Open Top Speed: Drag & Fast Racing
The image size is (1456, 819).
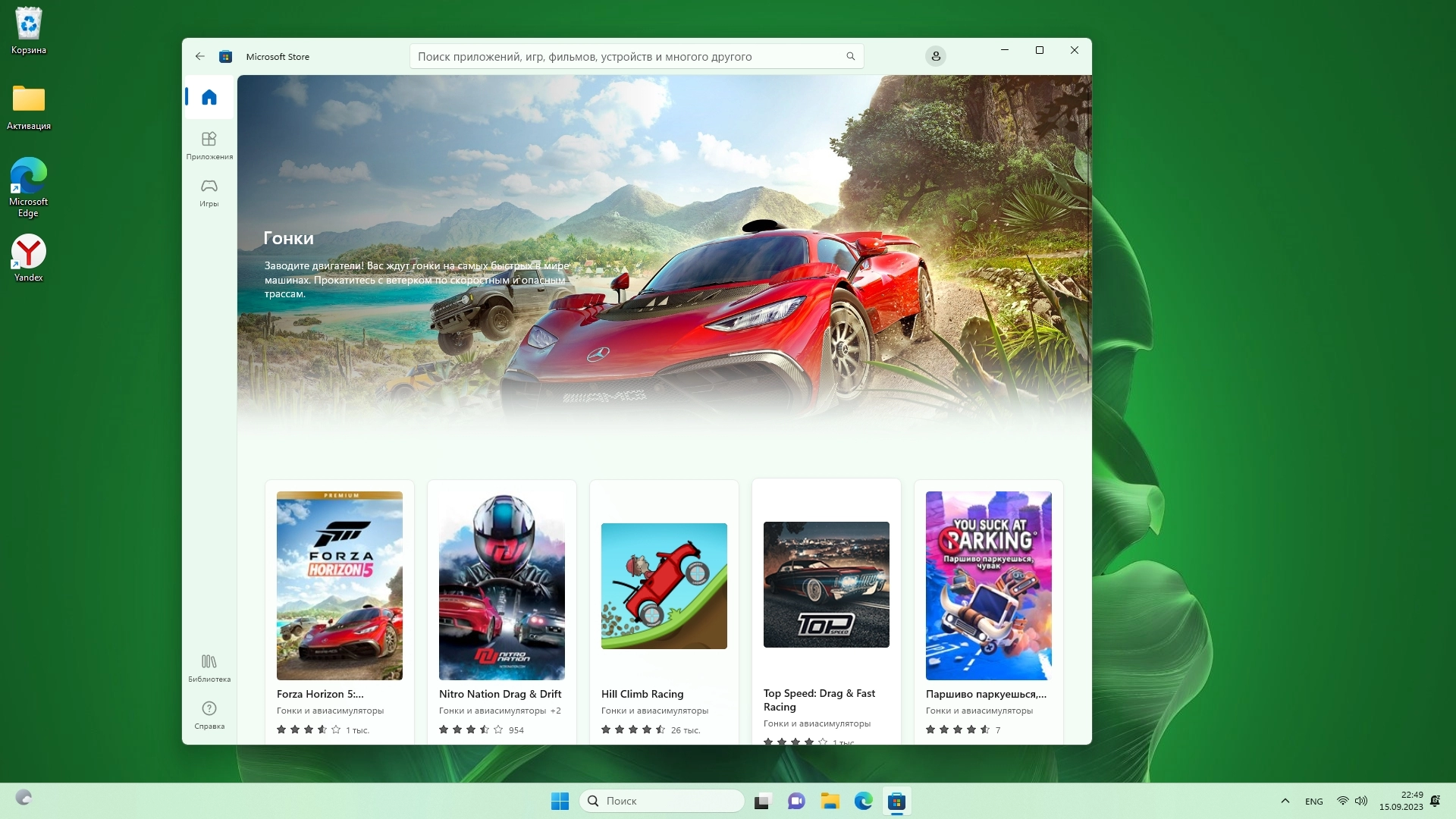pos(826,585)
